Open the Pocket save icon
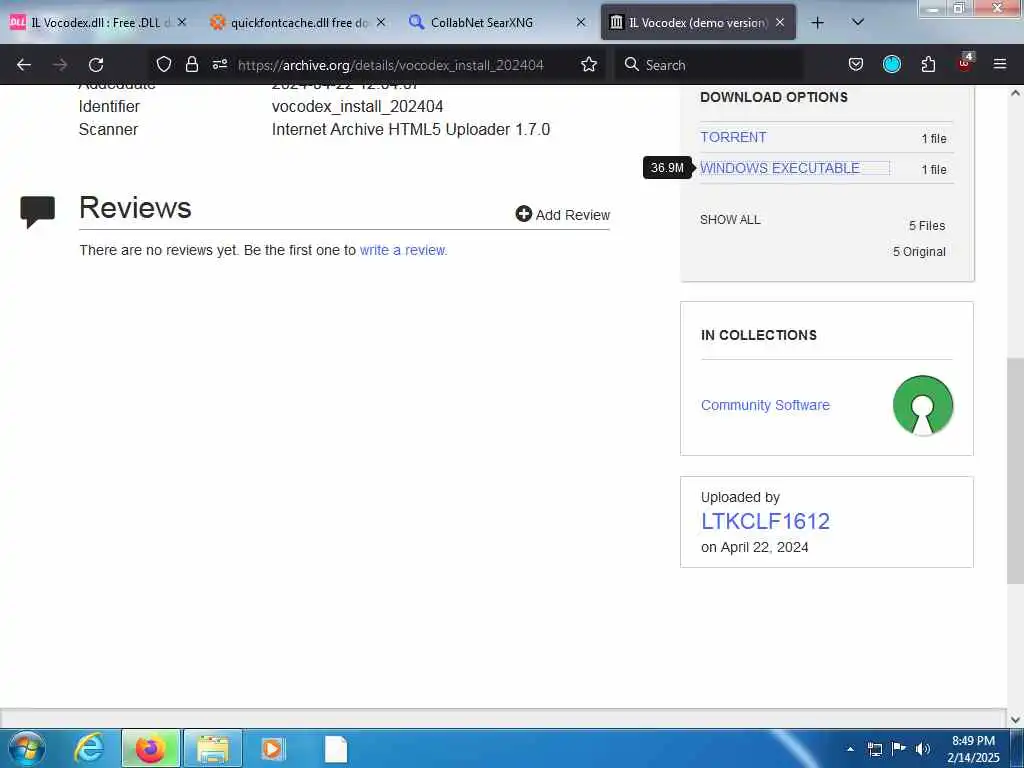This screenshot has width=1024, height=768. click(x=856, y=64)
